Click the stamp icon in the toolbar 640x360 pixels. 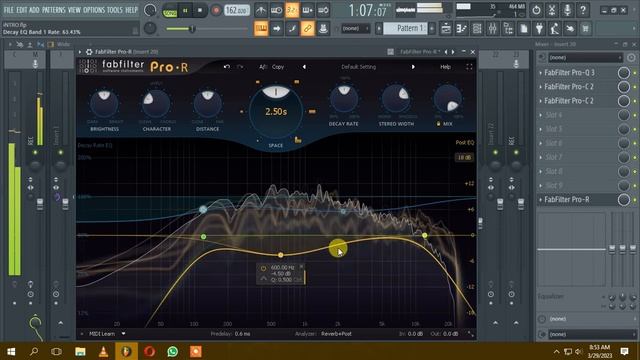point(323,29)
